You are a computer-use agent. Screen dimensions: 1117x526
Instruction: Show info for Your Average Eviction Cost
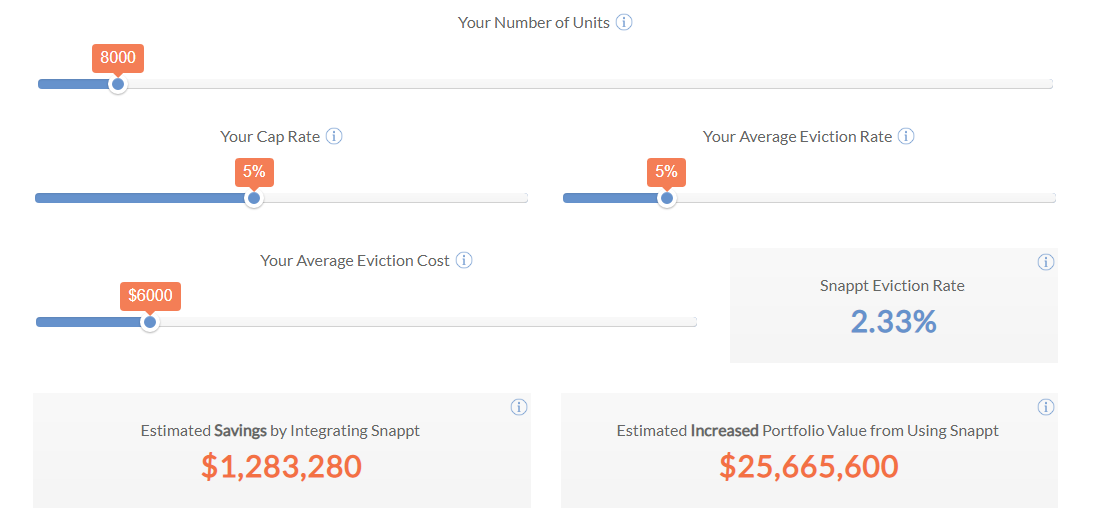click(464, 260)
